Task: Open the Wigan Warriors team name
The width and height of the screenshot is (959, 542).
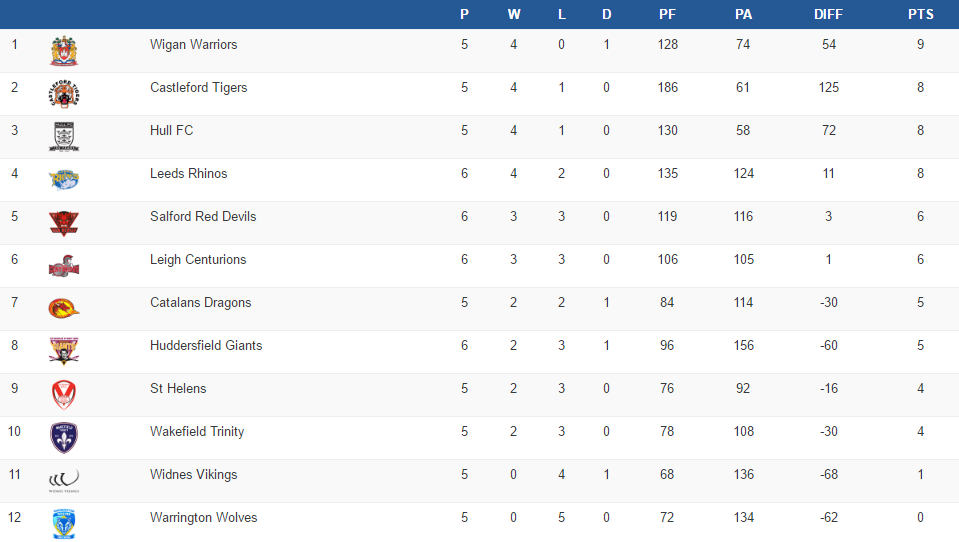Action: tap(194, 45)
